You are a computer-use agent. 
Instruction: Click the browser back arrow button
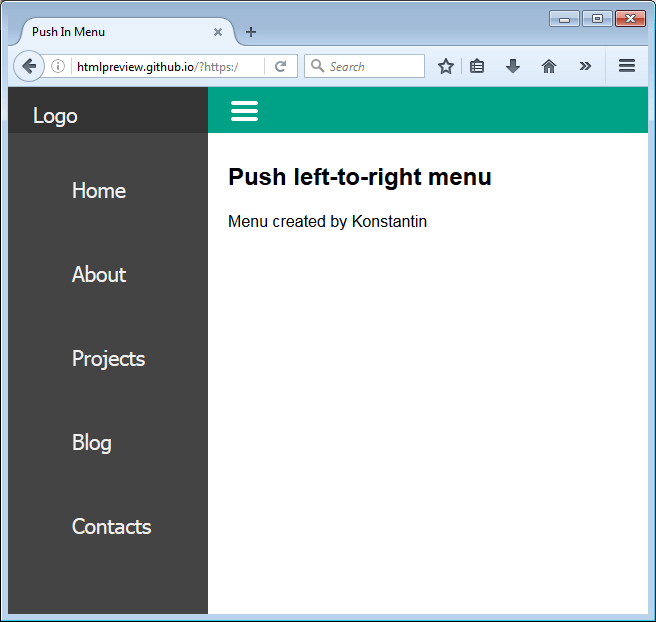coord(29,66)
